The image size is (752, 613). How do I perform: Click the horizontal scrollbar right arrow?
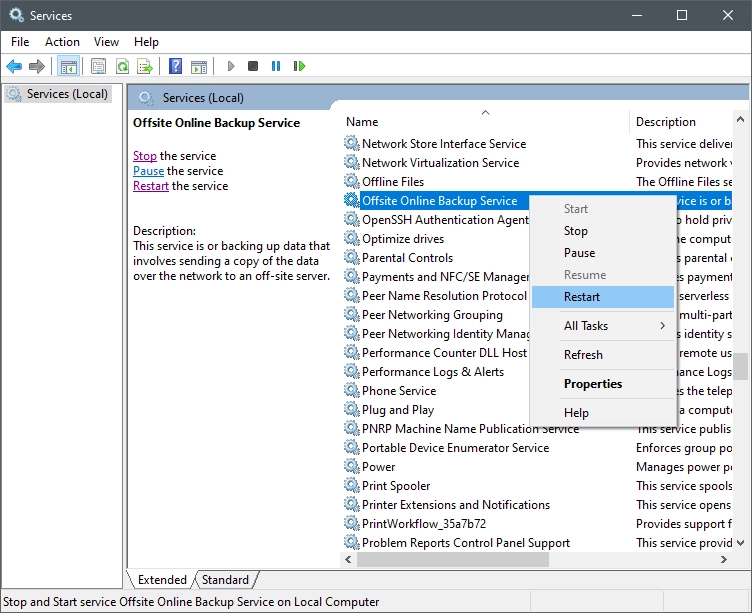pos(724,559)
